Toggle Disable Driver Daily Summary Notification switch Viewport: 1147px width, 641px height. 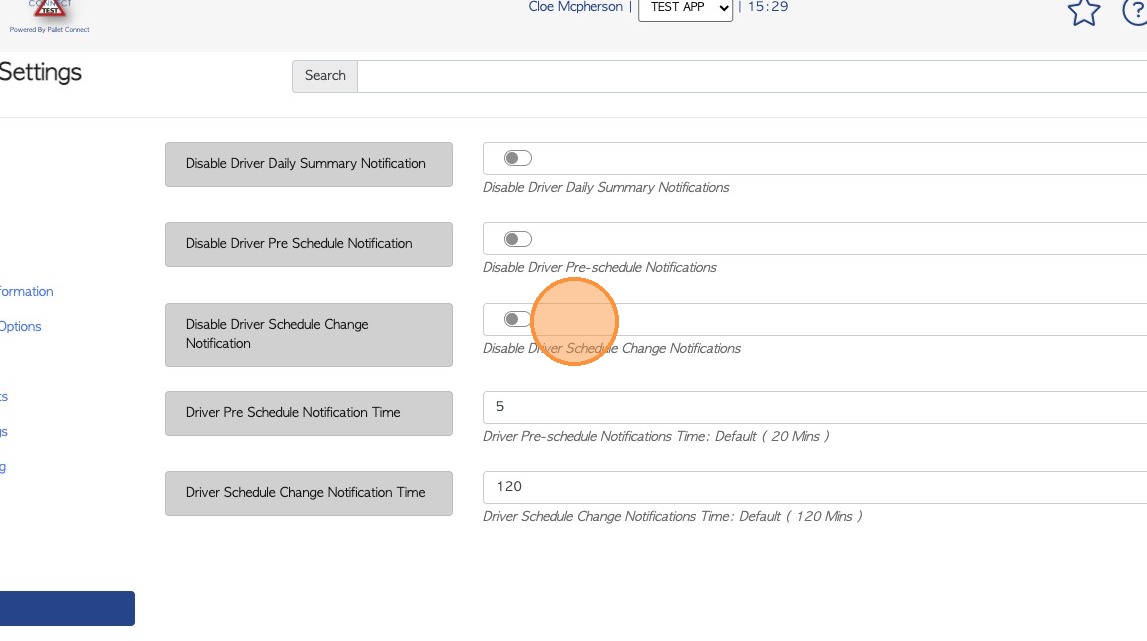click(517, 158)
